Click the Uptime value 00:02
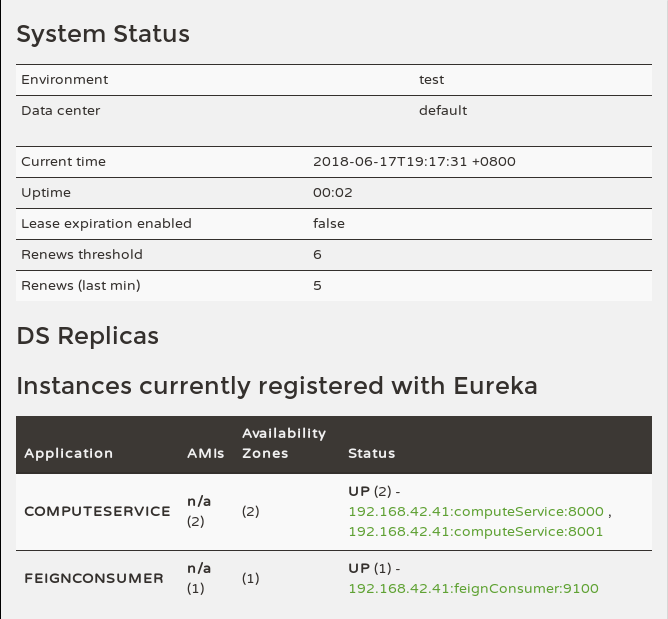Viewport: 668px width, 619px height. click(332, 192)
